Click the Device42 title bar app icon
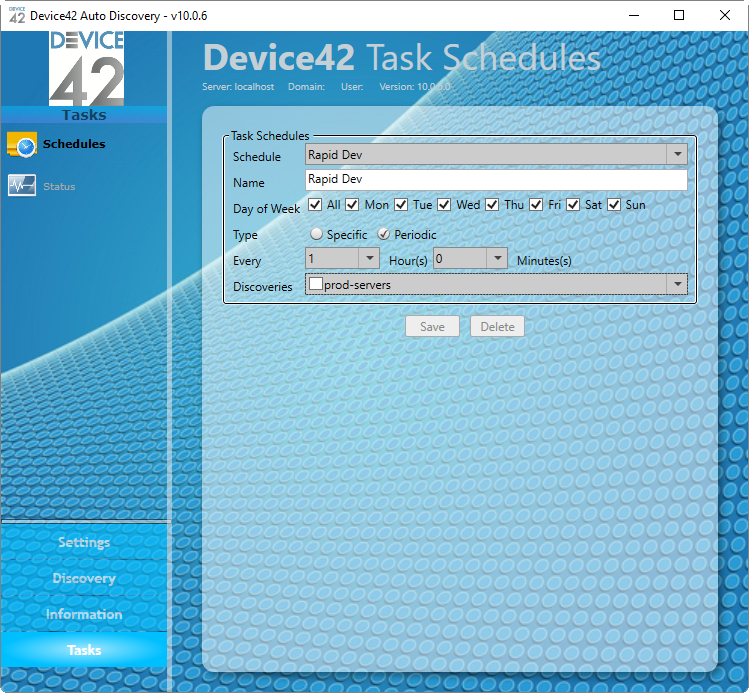This screenshot has width=749, height=693. pos(17,15)
